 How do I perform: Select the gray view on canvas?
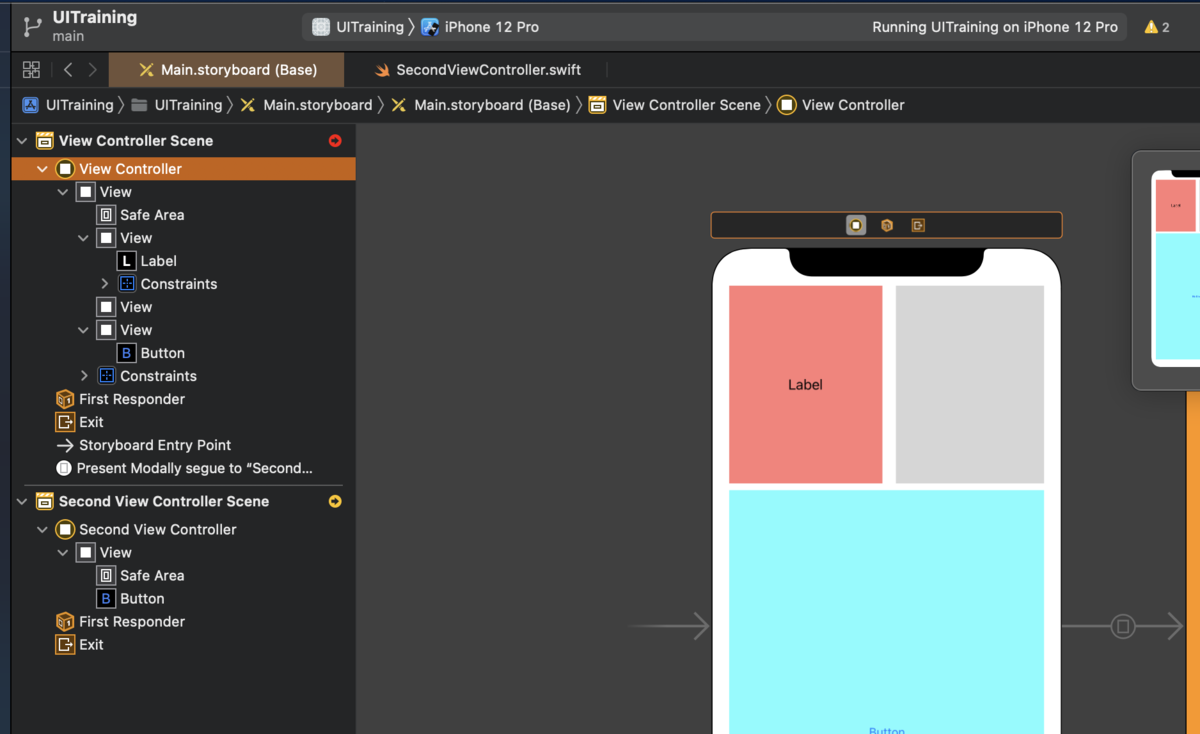point(970,385)
